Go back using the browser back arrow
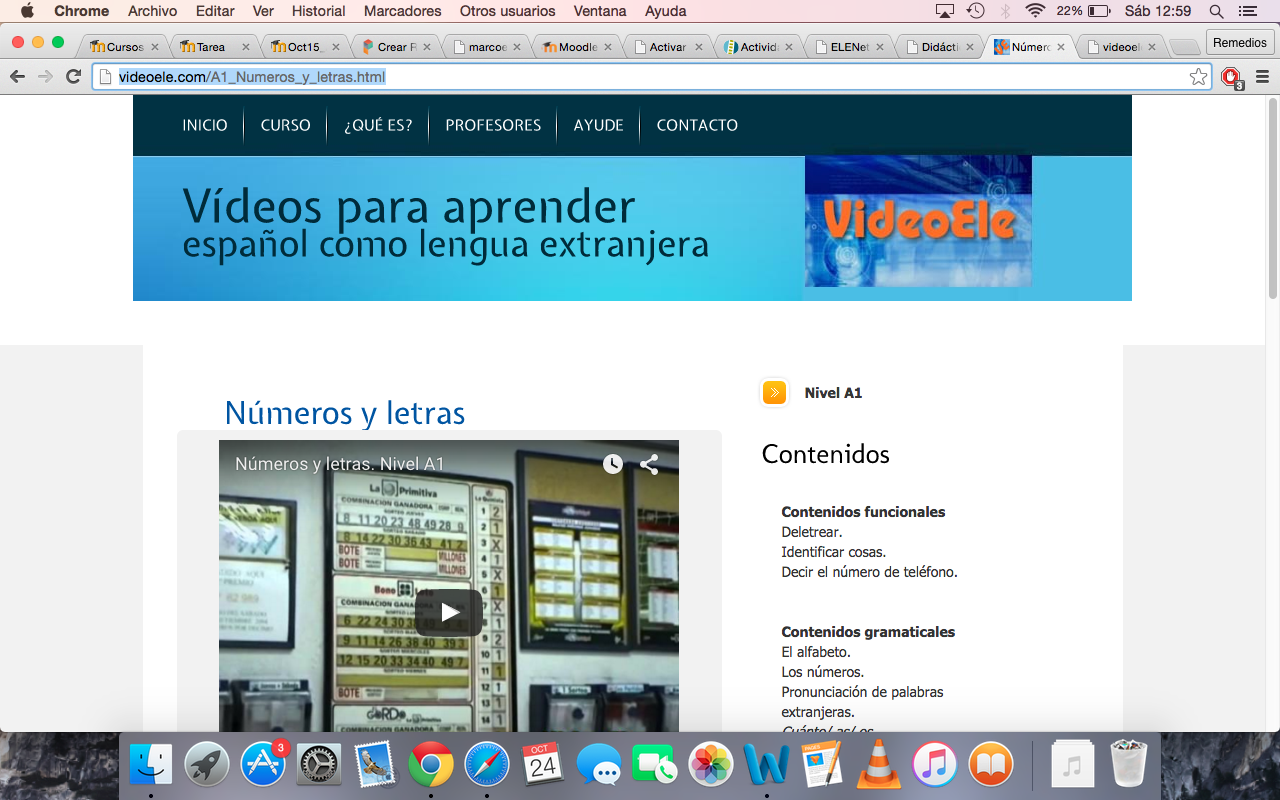Screen dimensions: 1280x800 pos(17,77)
